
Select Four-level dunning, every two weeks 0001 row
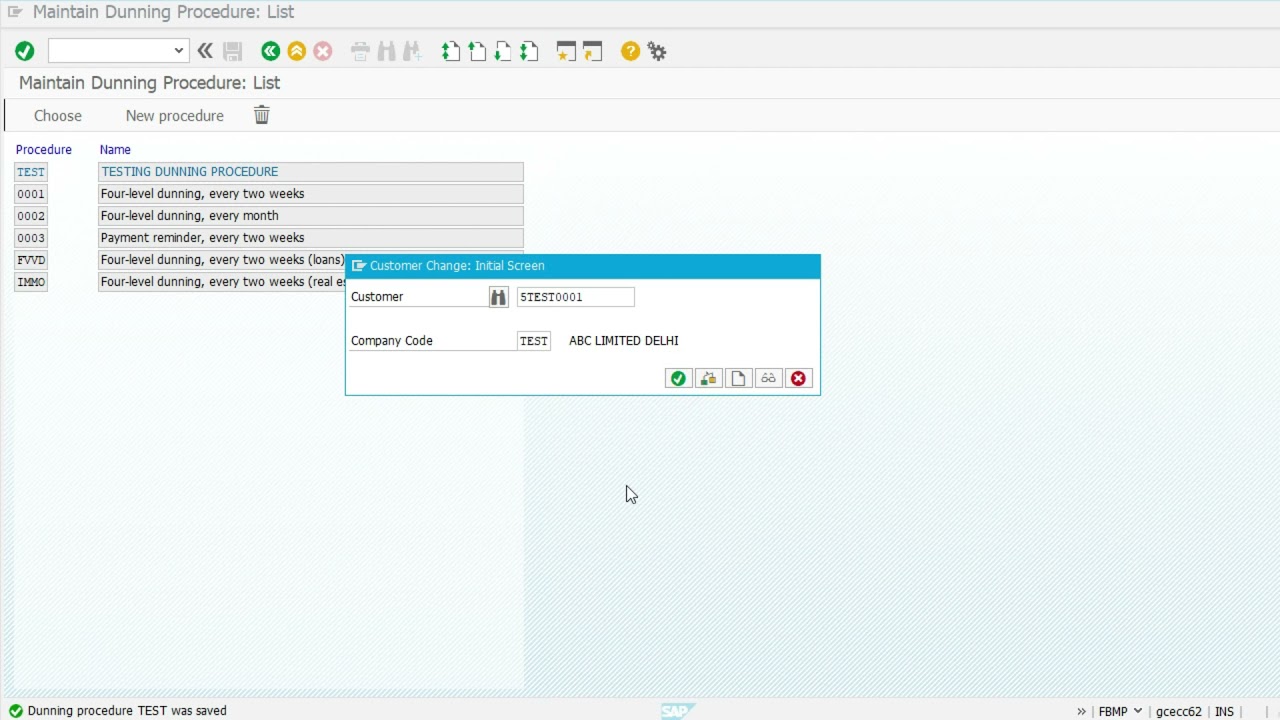pyautogui.click(x=311, y=194)
